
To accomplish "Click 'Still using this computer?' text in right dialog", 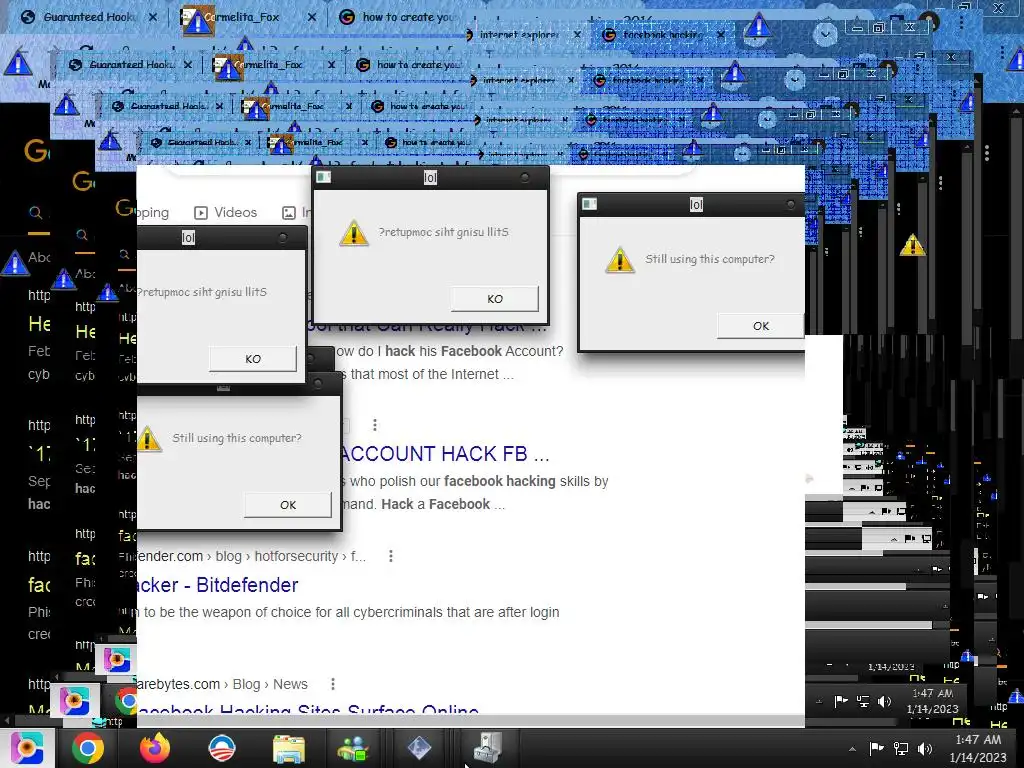I will (x=710, y=259).
